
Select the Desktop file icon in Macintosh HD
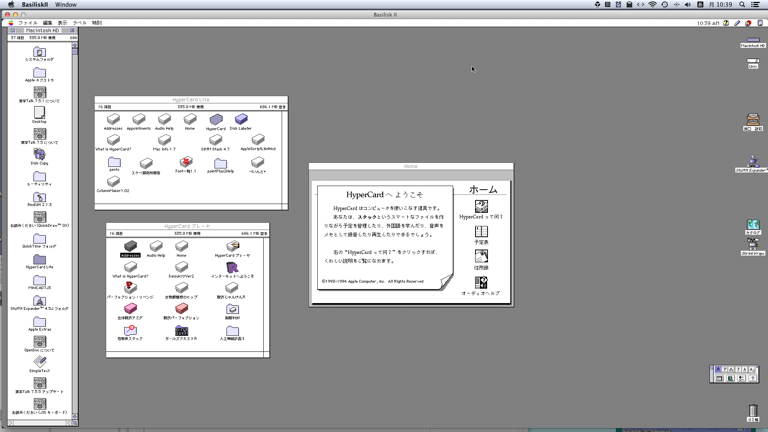click(40, 113)
